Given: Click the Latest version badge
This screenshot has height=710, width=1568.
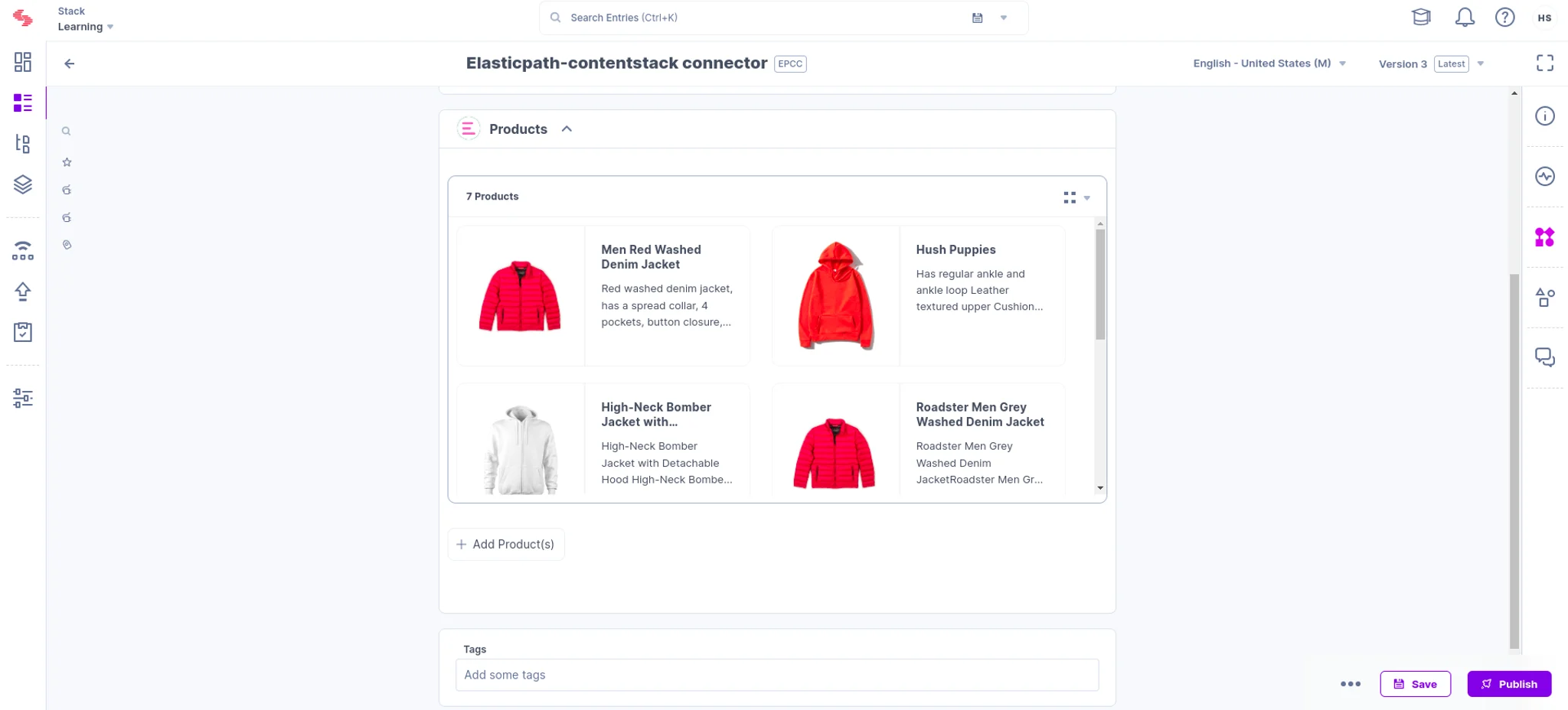Looking at the screenshot, I should coord(1451,64).
